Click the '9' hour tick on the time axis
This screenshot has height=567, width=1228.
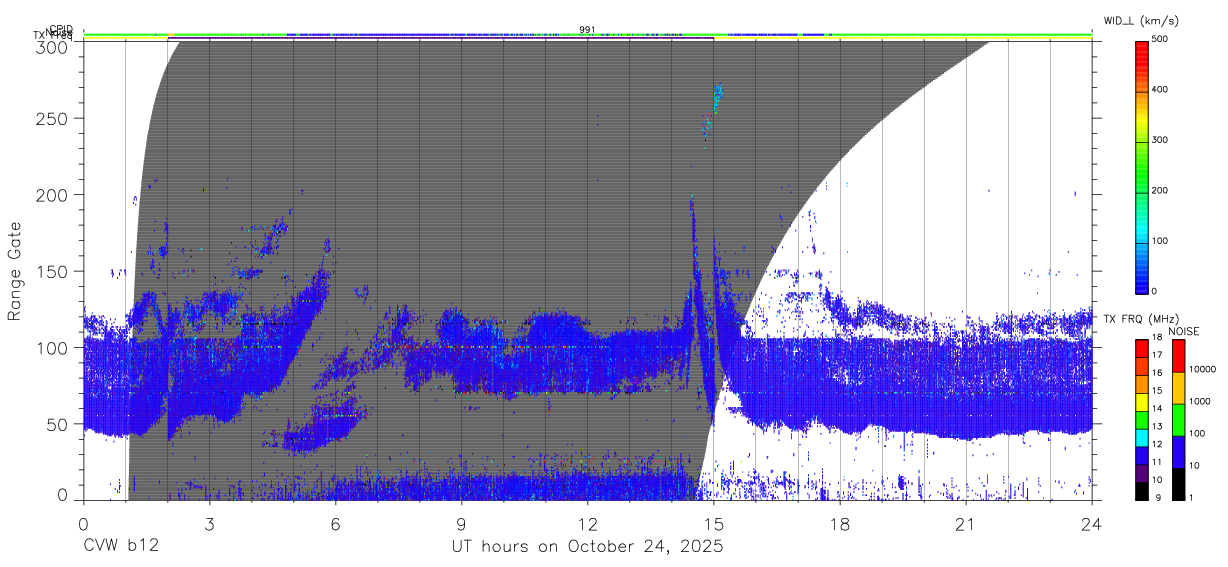(x=461, y=523)
